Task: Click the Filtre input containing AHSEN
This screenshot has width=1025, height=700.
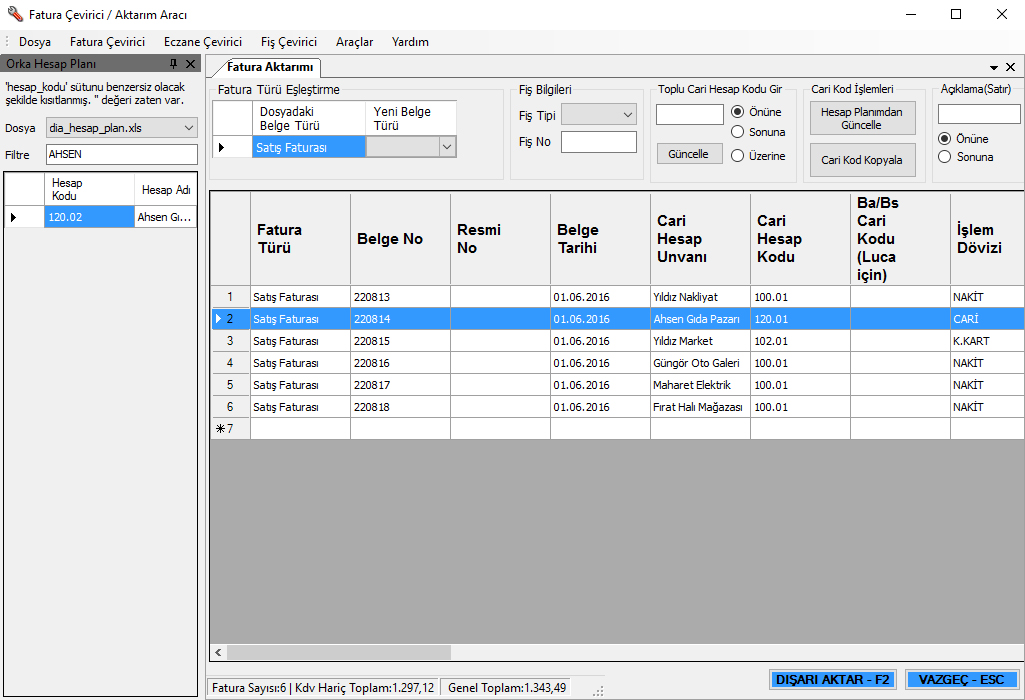Action: [x=122, y=154]
